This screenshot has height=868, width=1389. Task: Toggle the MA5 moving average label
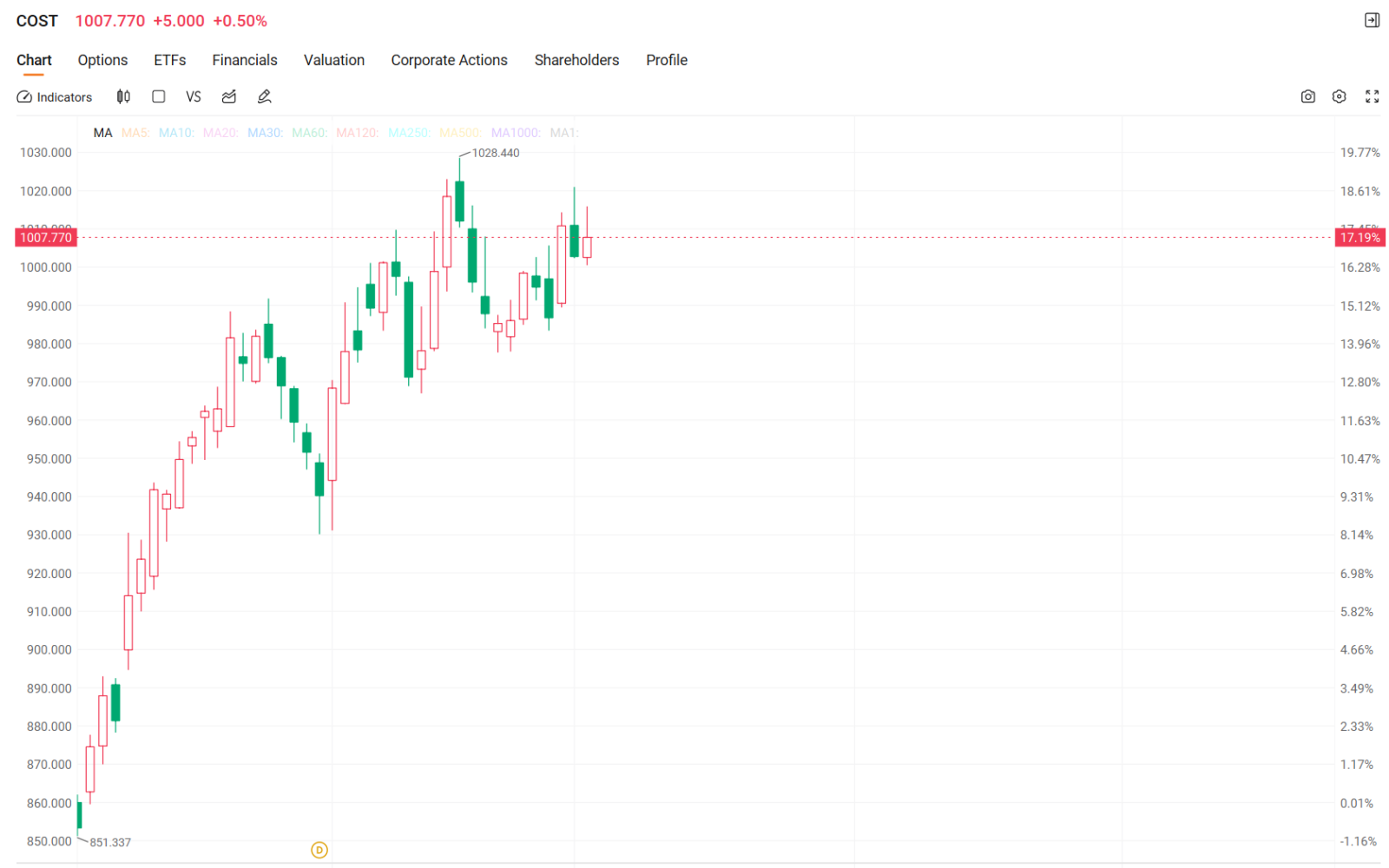tap(135, 133)
